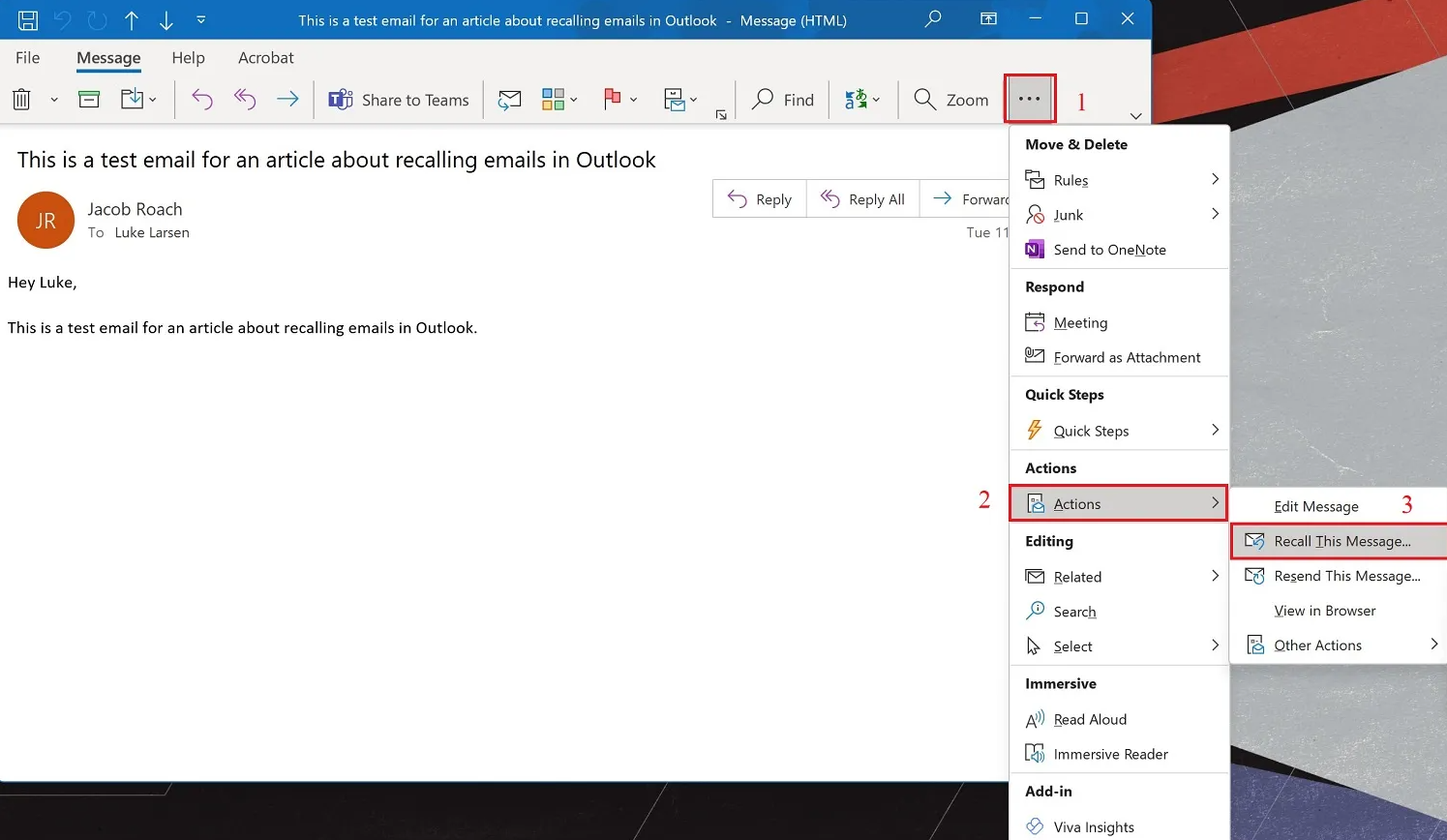Click the three-dots More commands button
The height and width of the screenshot is (840, 1447).
(1030, 99)
